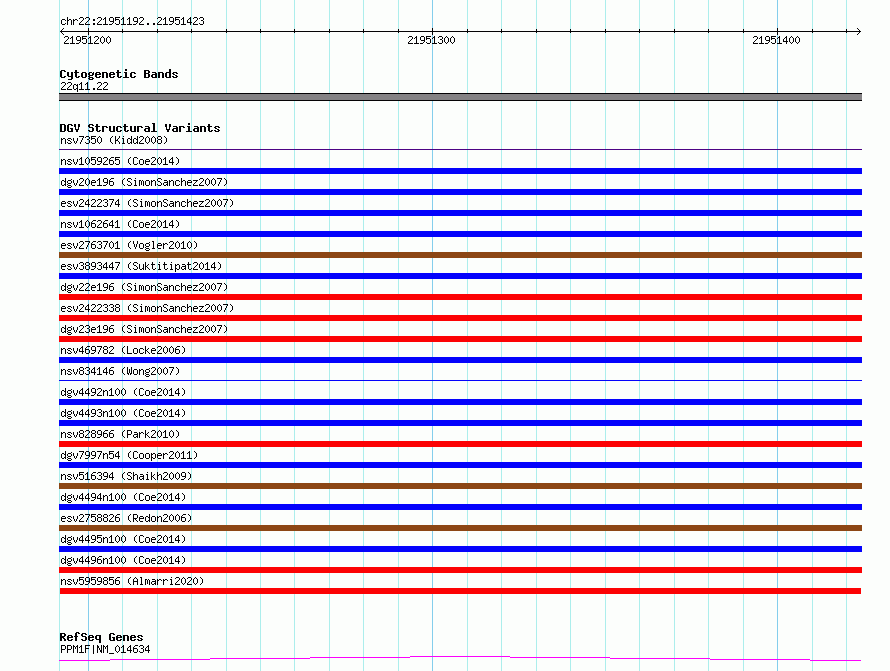Click the gray 22q11.22 cytogenetic band bar

click(x=460, y=97)
